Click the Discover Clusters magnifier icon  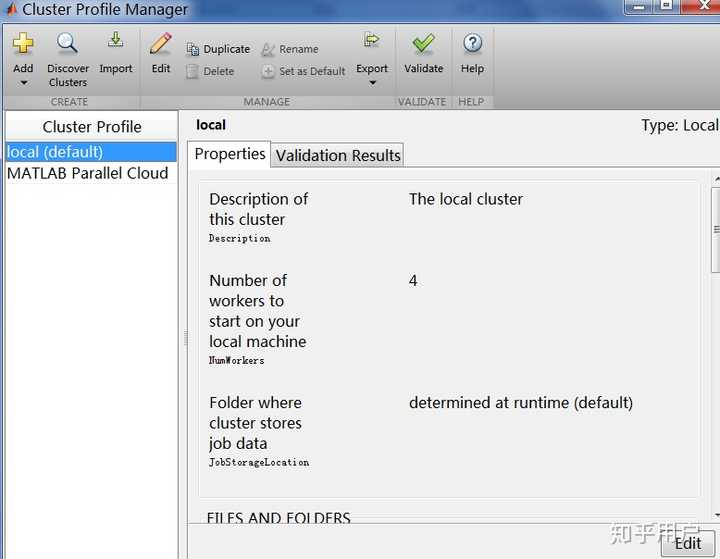click(68, 44)
